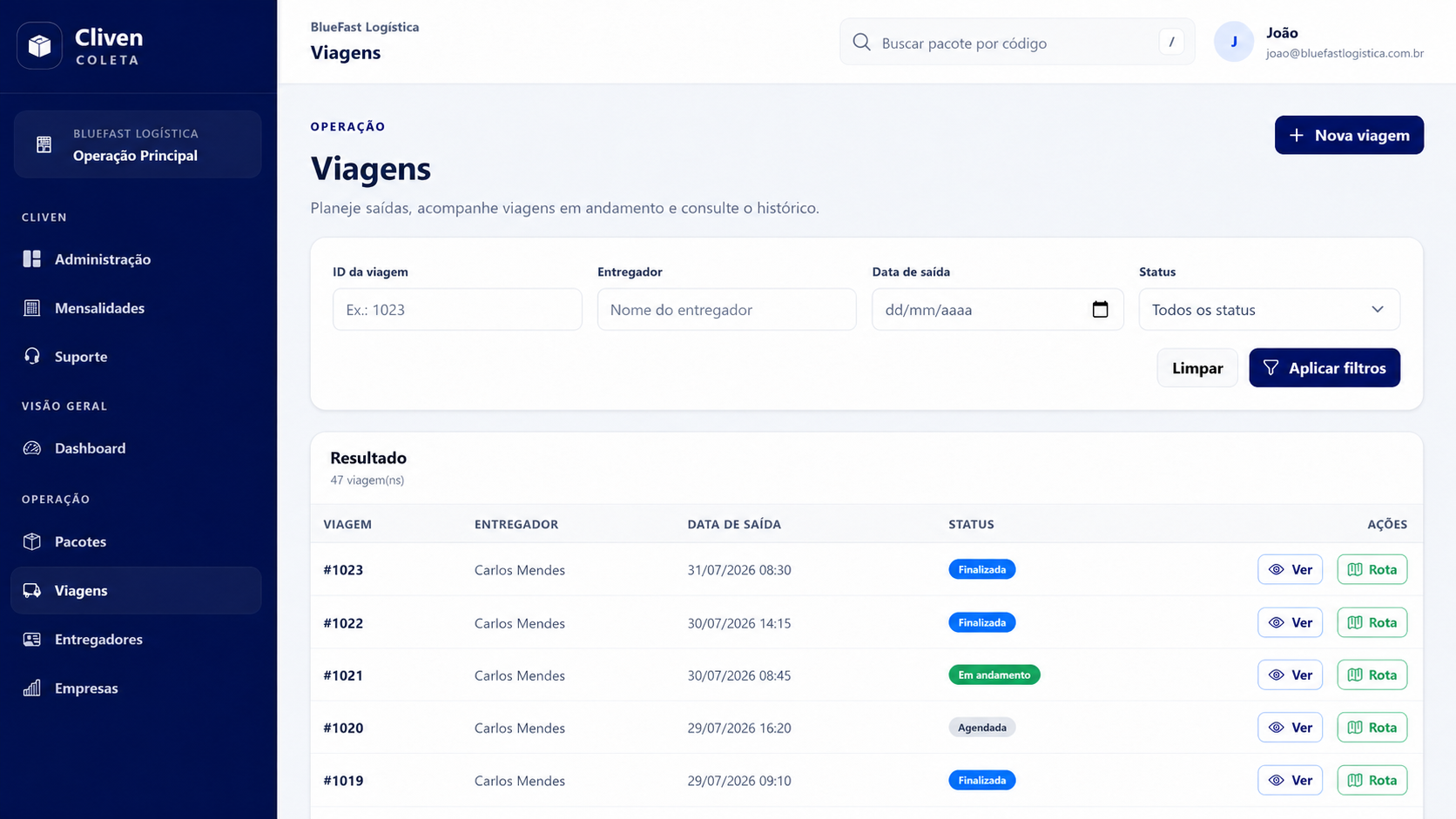
Task: Click the STATUS column header
Action: (x=971, y=524)
